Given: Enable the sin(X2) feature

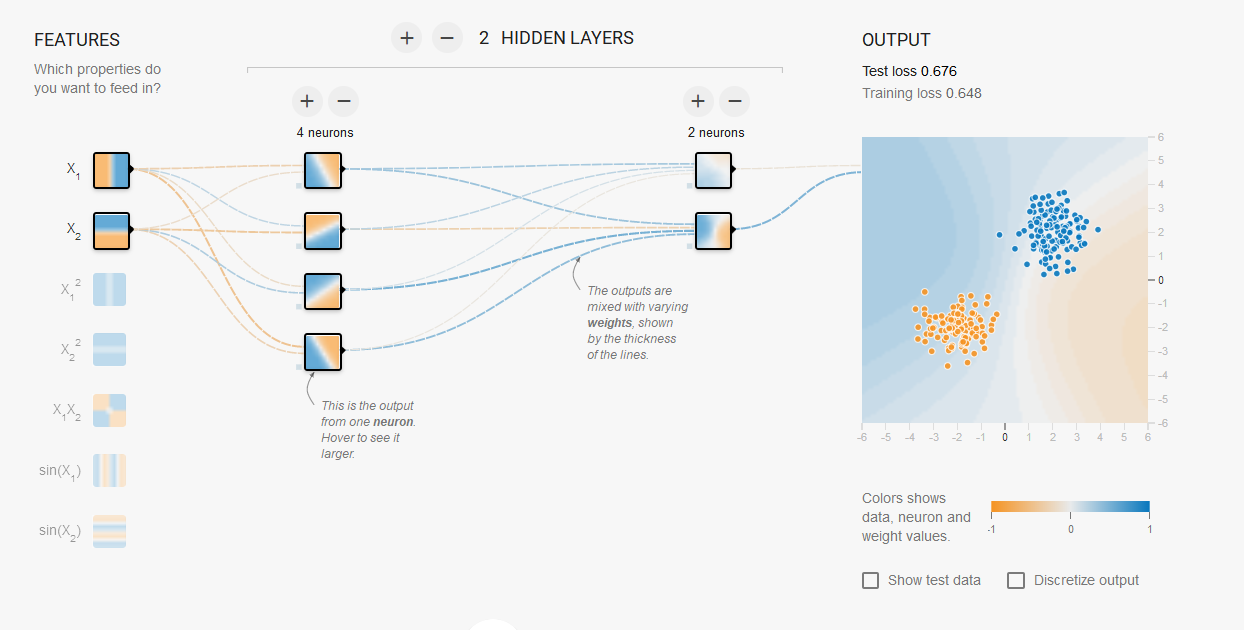Looking at the screenshot, I should (x=110, y=530).
